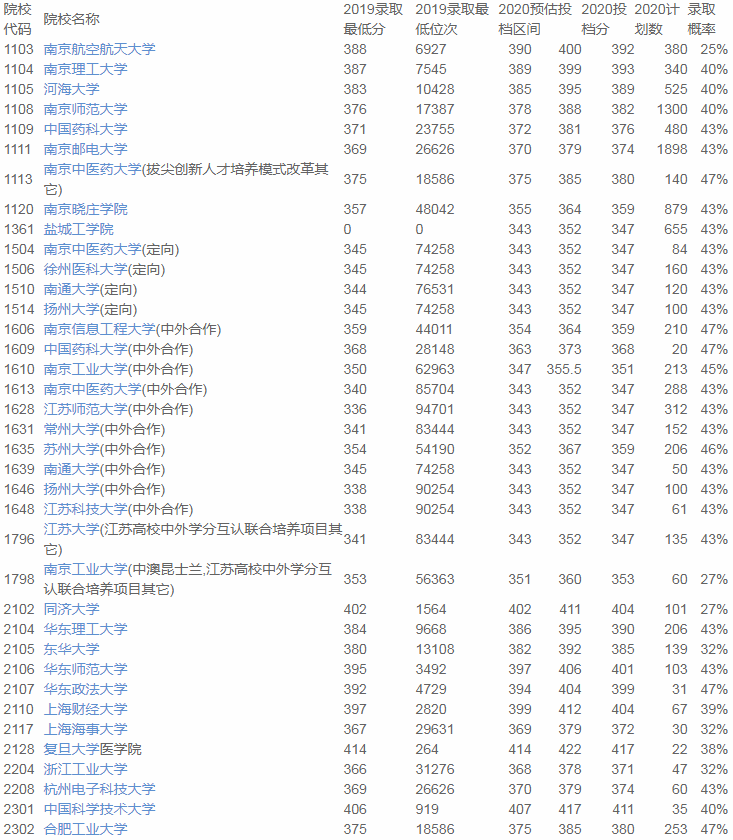Open the 南京晓庄学院 link

[86, 209]
